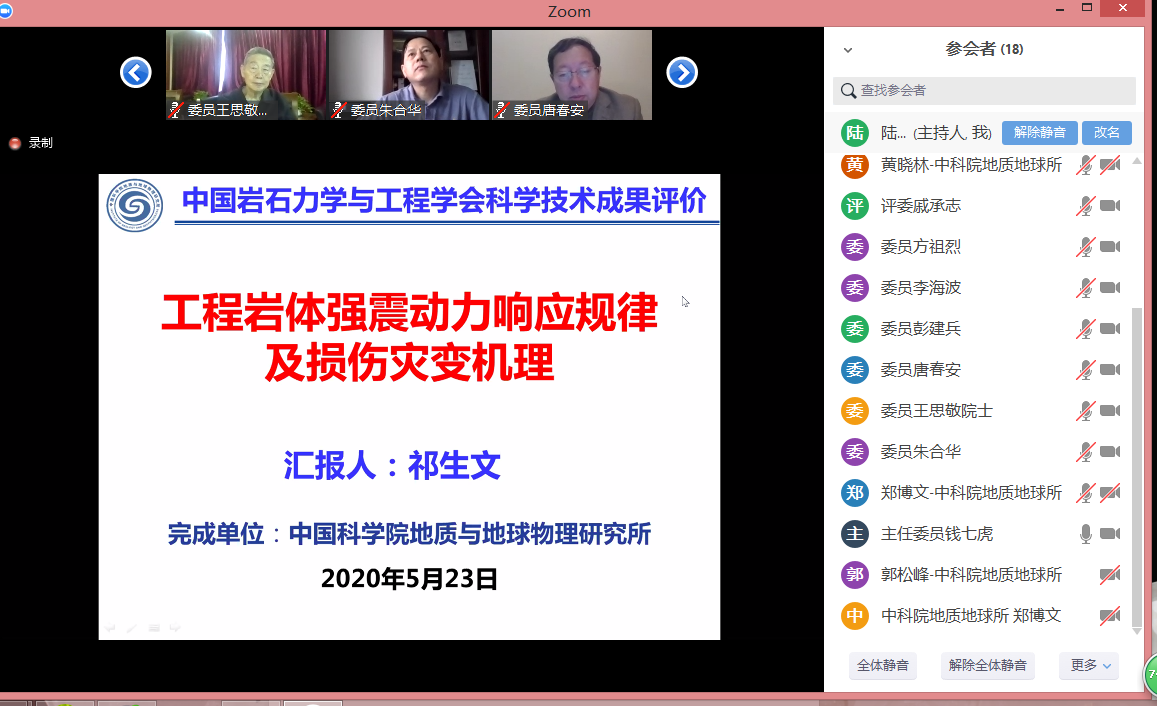Click the red recording indicator icon
The image size is (1157, 706).
15,143
